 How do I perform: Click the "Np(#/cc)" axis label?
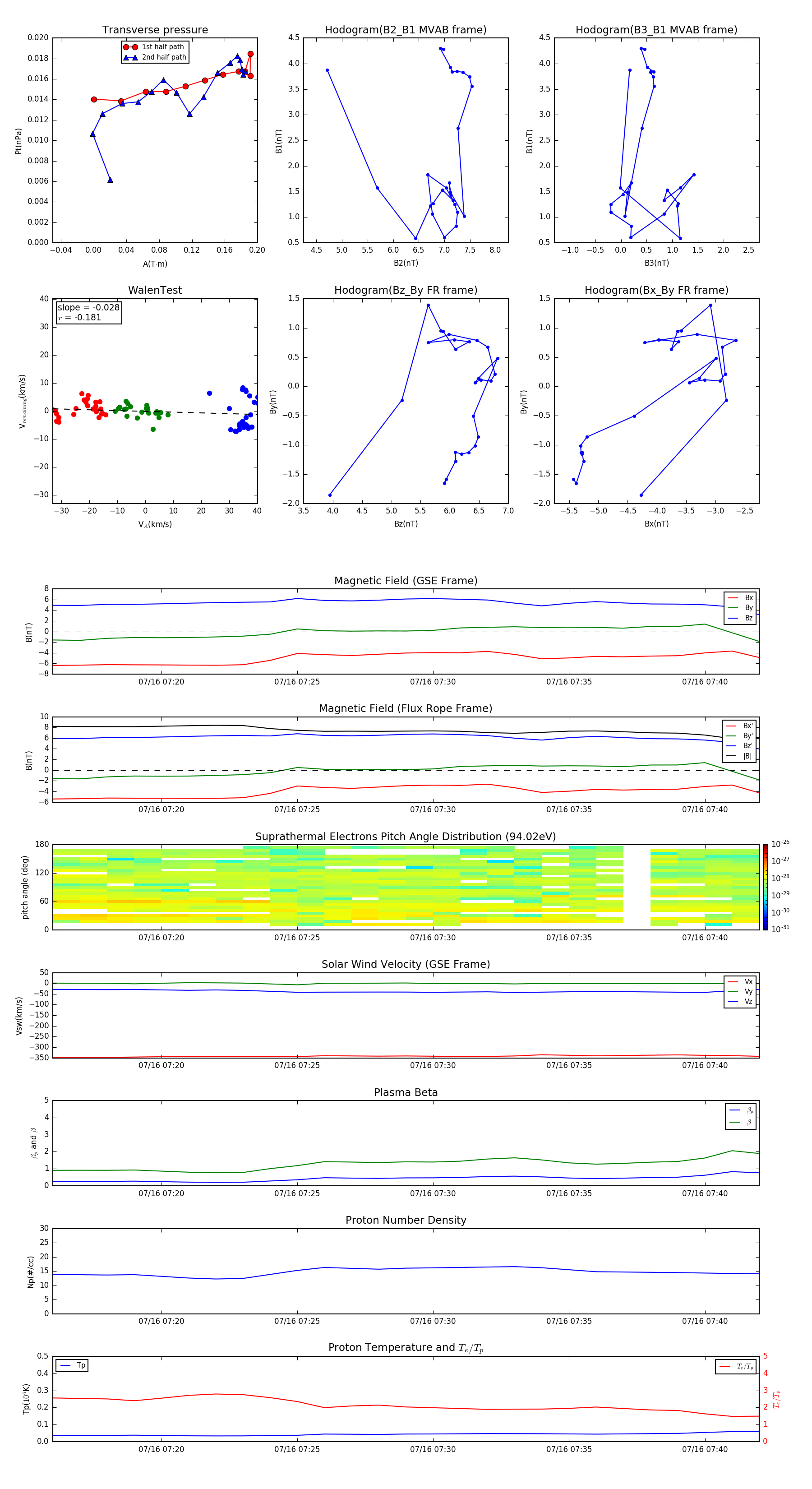pos(31,1272)
